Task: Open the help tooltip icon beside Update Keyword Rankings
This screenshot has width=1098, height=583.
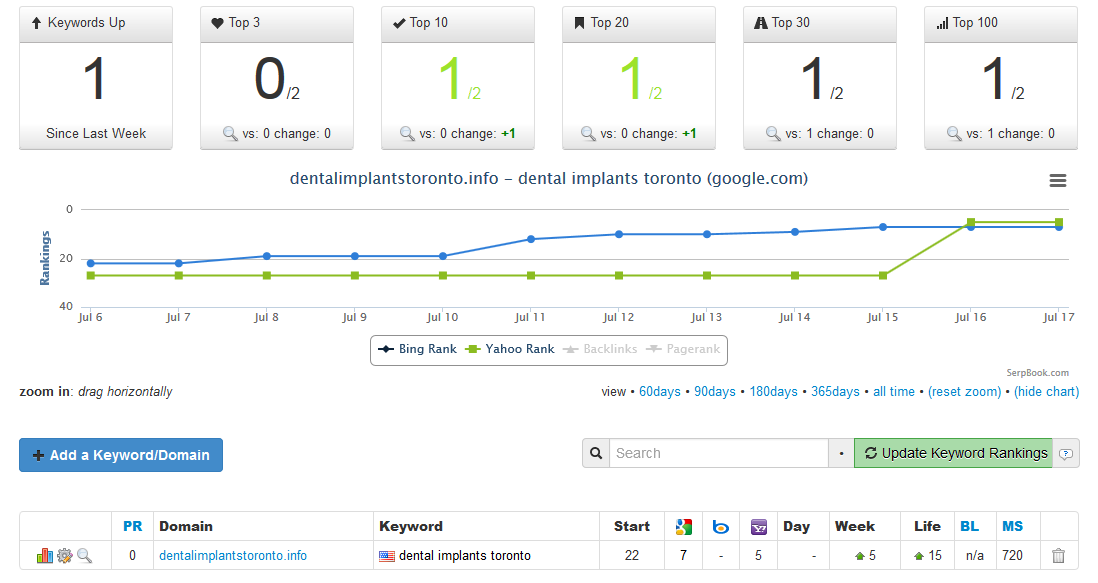Action: point(1066,453)
